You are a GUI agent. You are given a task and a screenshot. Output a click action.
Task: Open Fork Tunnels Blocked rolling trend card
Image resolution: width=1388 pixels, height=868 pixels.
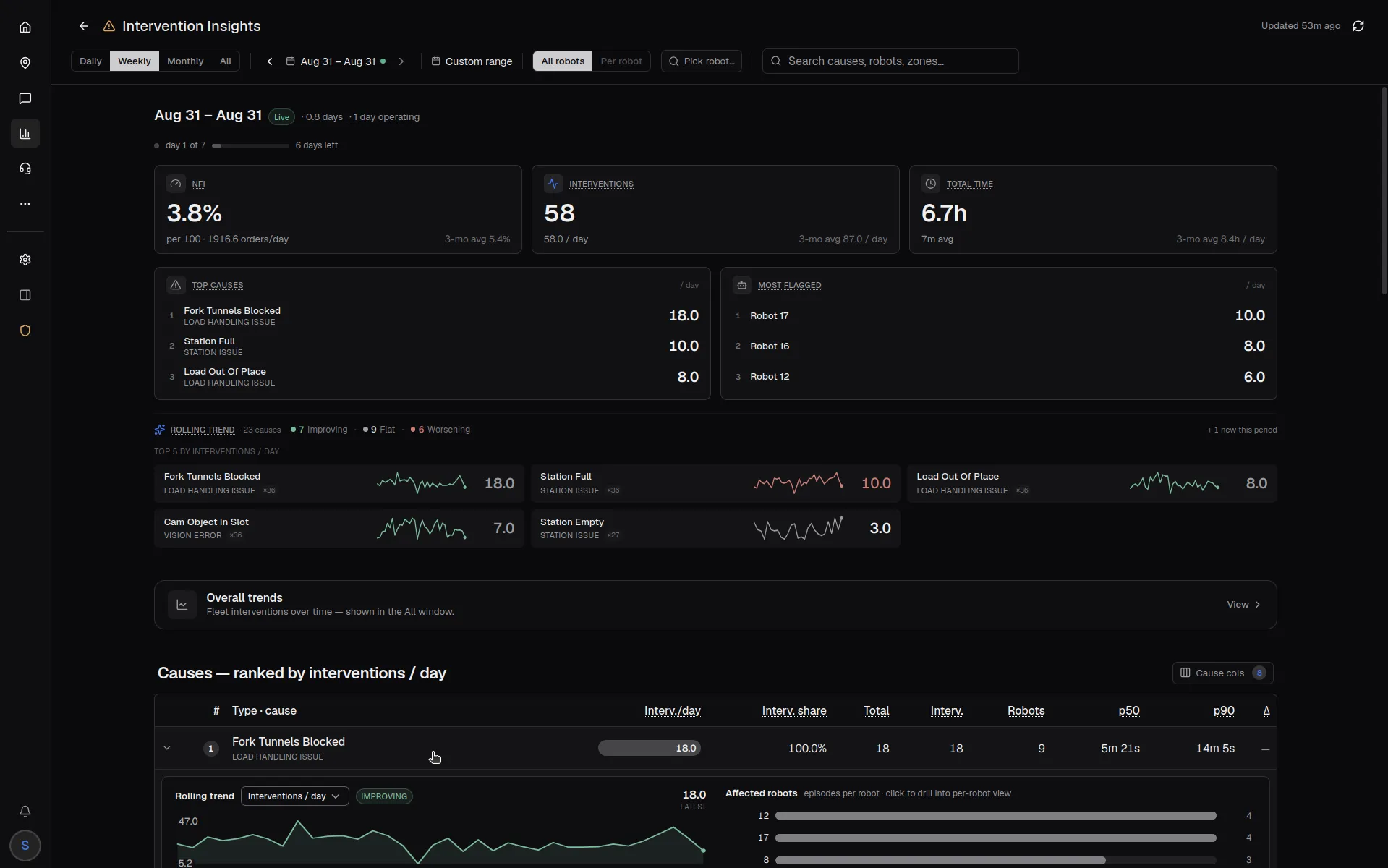coord(339,483)
